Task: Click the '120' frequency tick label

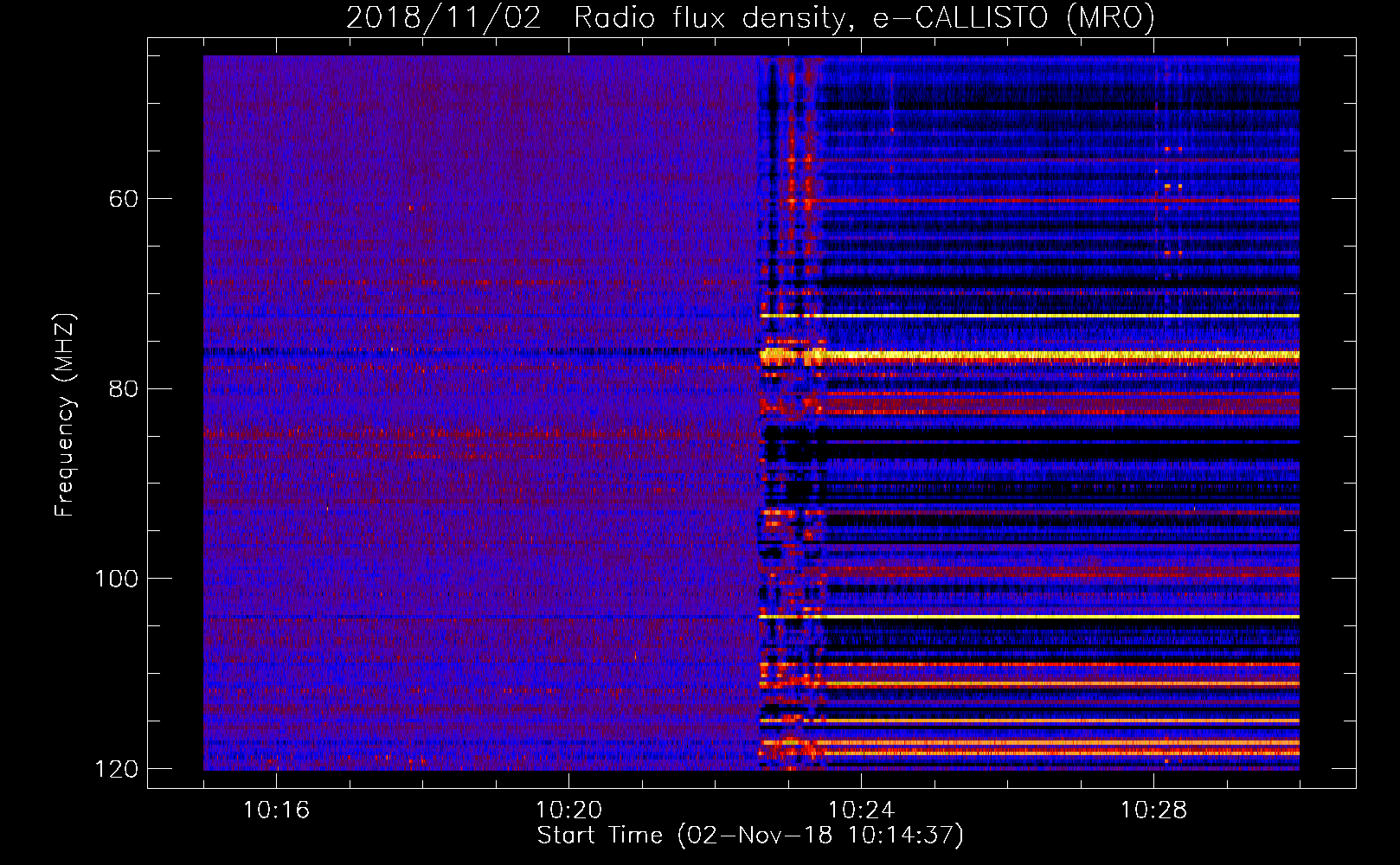Action: coord(116,769)
